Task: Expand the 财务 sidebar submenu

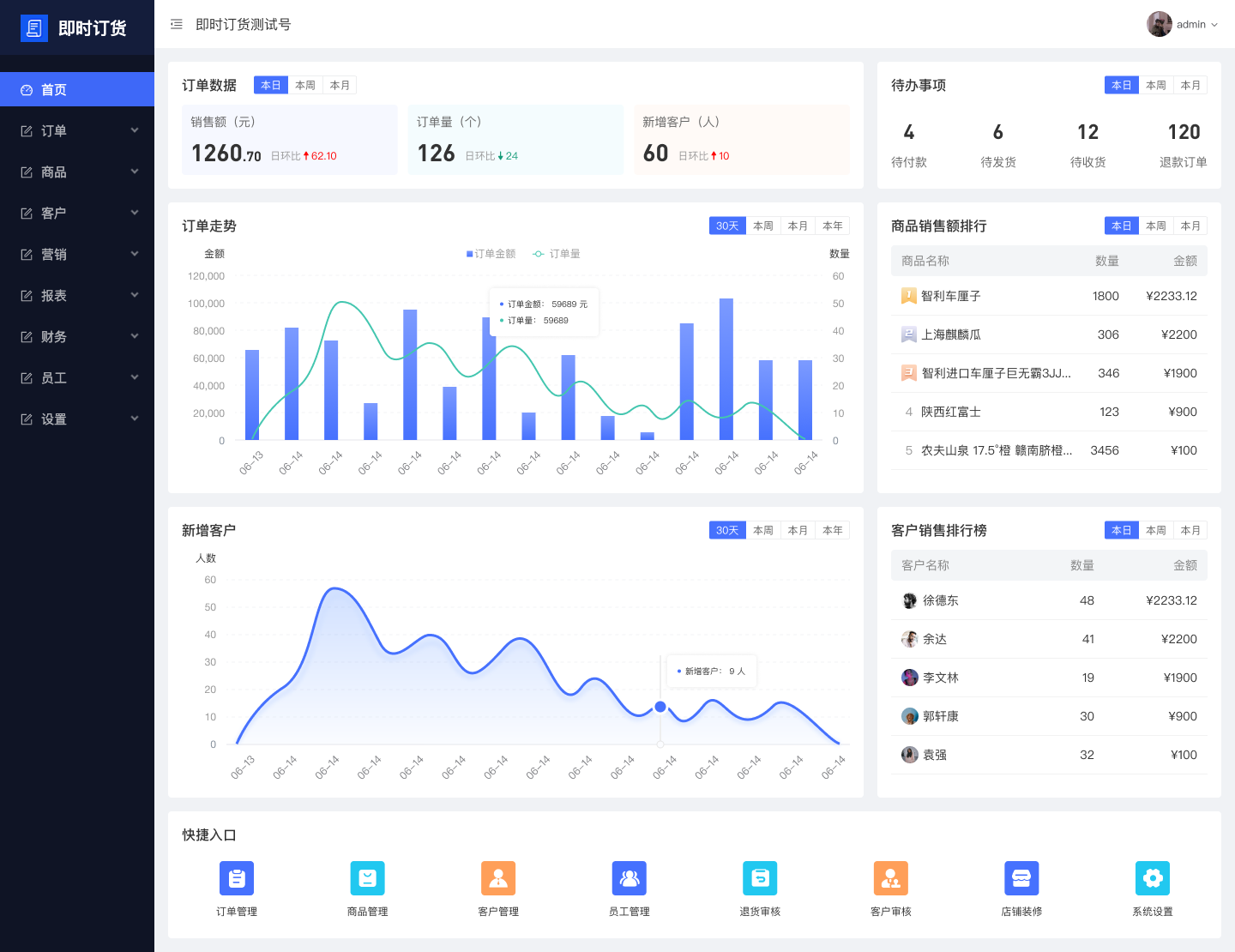Action: pyautogui.click(x=77, y=337)
